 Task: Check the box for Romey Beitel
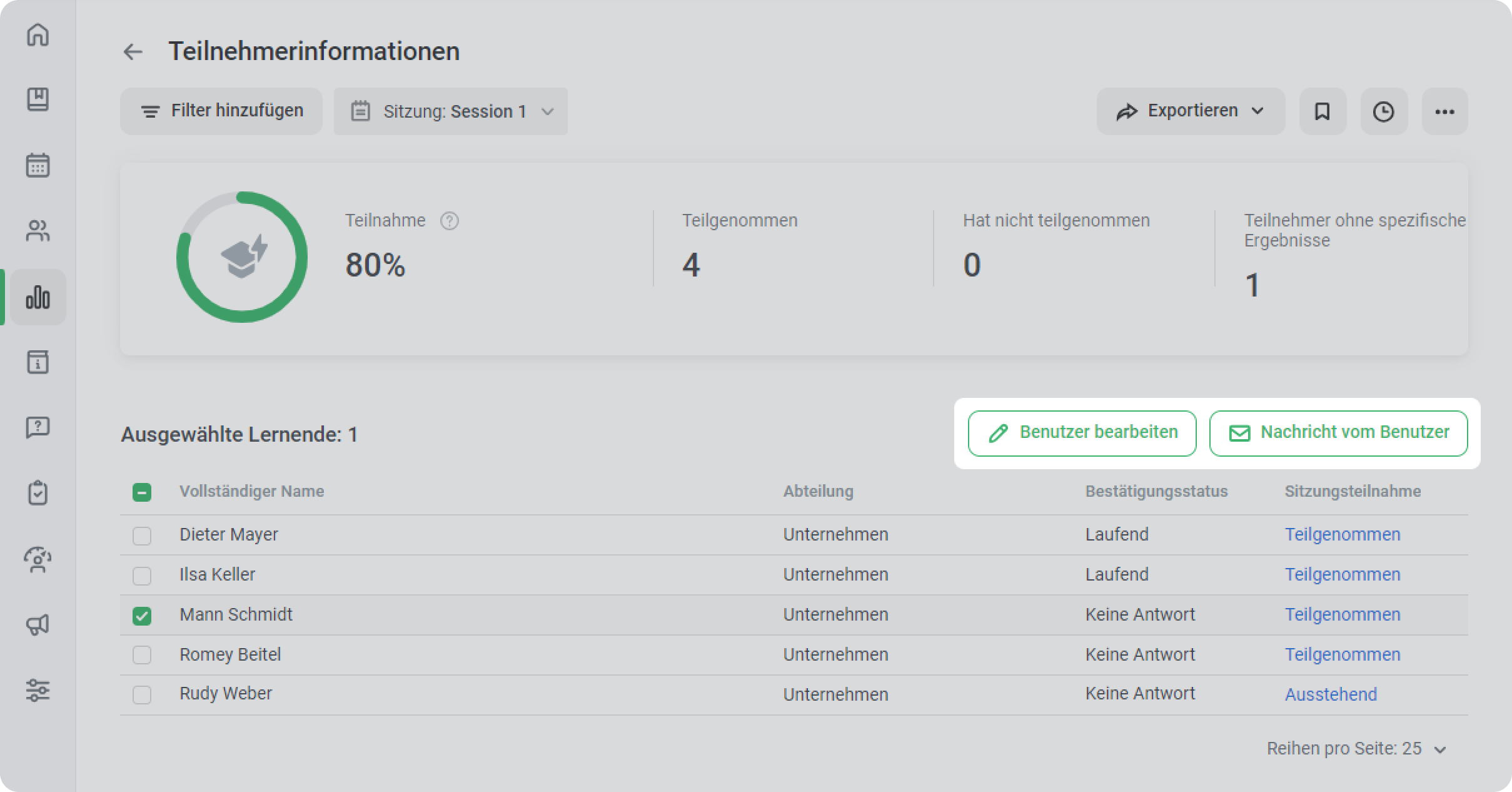142,655
